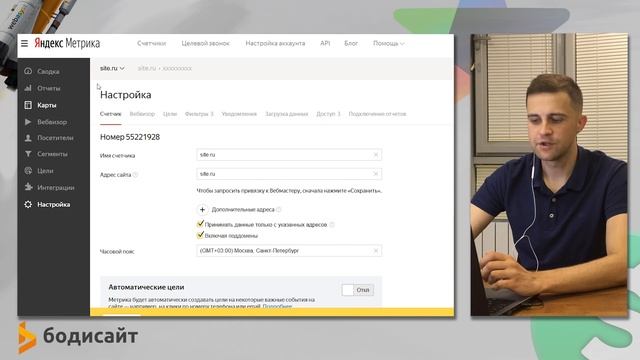Open Настройка аккаунта in top navigation
This screenshot has width=640, height=360.
pyautogui.click(x=275, y=43)
